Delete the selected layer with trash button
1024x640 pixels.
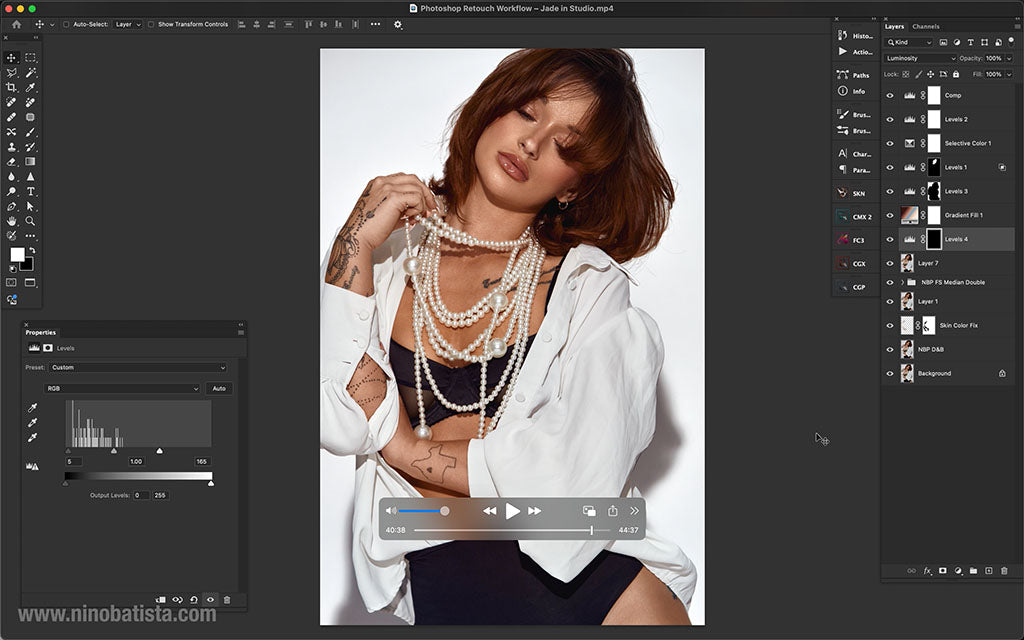click(1004, 571)
